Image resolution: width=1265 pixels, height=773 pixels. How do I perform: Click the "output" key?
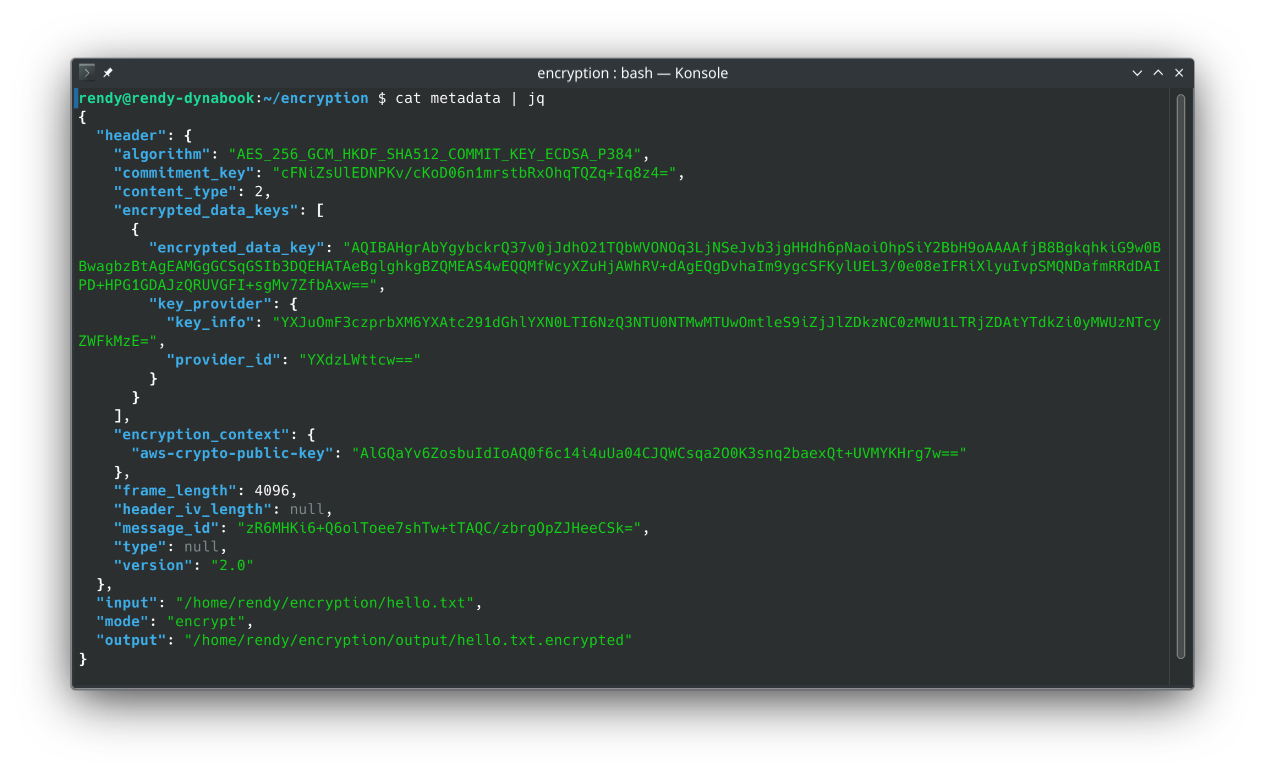tap(131, 640)
